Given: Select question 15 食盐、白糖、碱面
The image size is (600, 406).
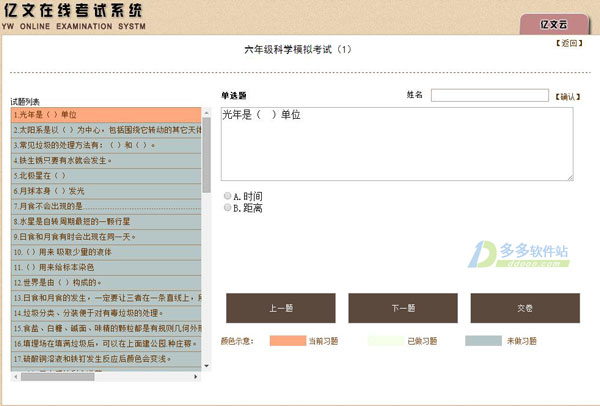Looking at the screenshot, I should 106,328.
